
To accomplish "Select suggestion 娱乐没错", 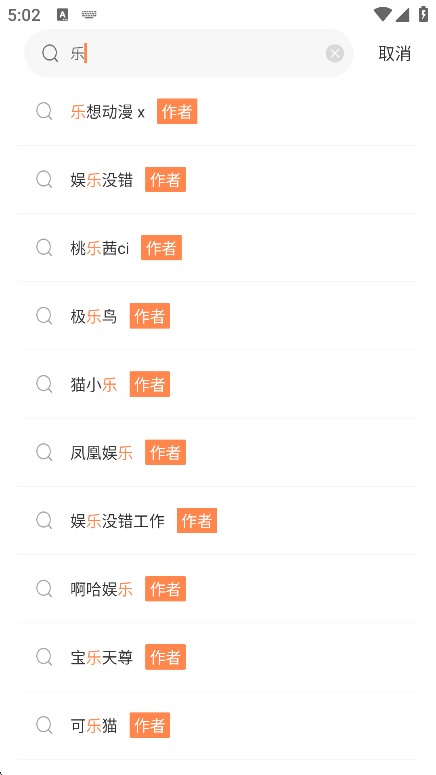I will pyautogui.click(x=218, y=180).
